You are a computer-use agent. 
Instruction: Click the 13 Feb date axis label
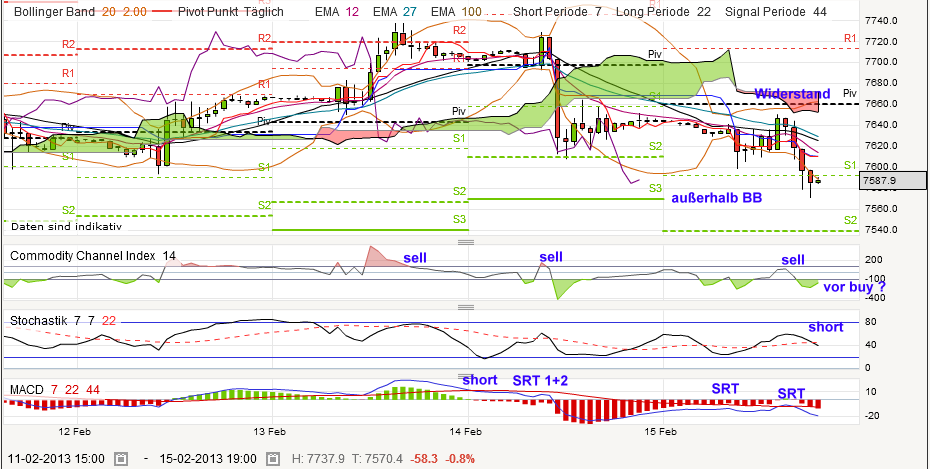pyautogui.click(x=272, y=432)
